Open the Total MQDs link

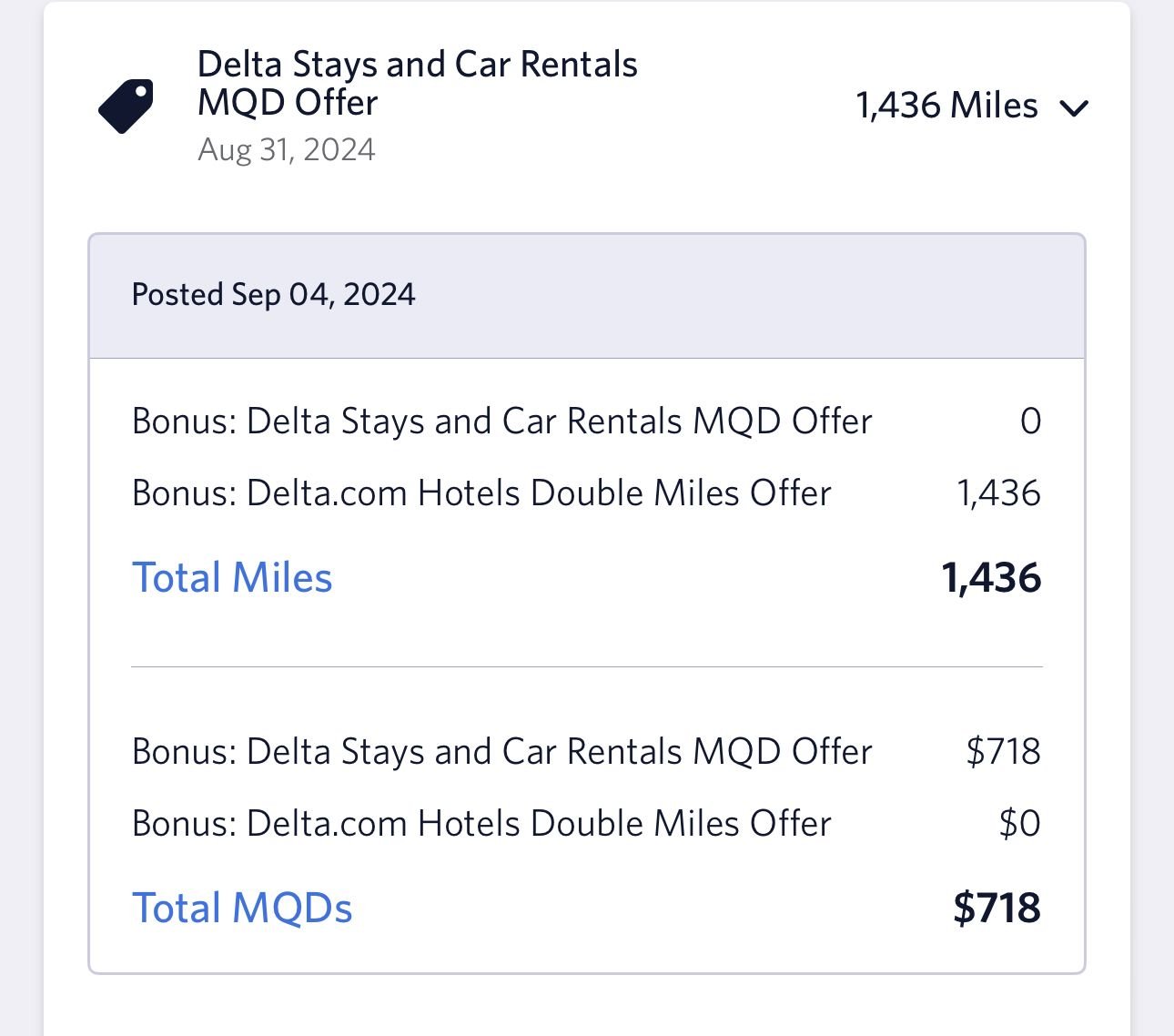[242, 908]
